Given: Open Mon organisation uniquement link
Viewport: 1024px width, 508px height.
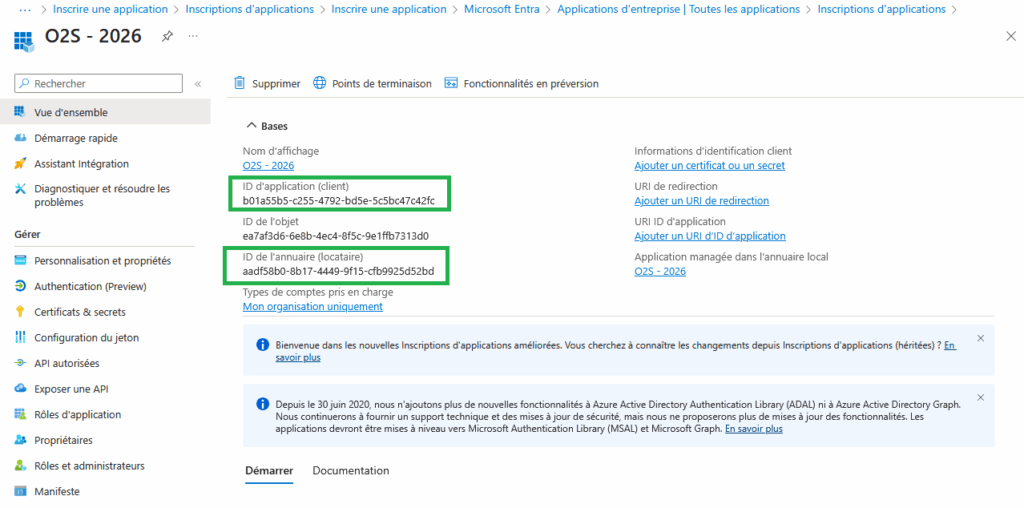Looking at the screenshot, I should [x=312, y=307].
